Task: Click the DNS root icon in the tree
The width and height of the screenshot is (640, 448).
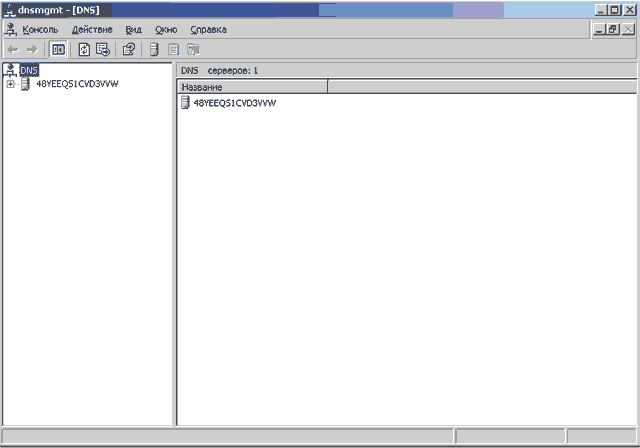Action: click(x=10, y=70)
